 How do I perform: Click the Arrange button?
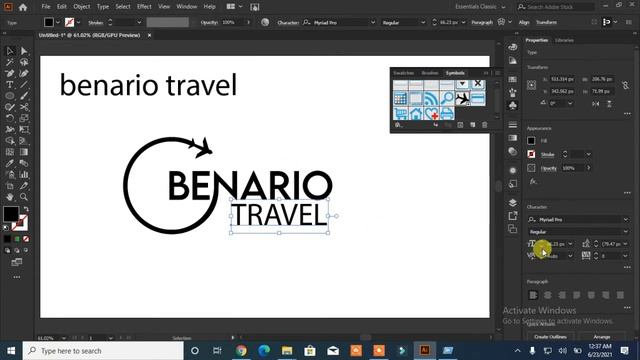(602, 337)
